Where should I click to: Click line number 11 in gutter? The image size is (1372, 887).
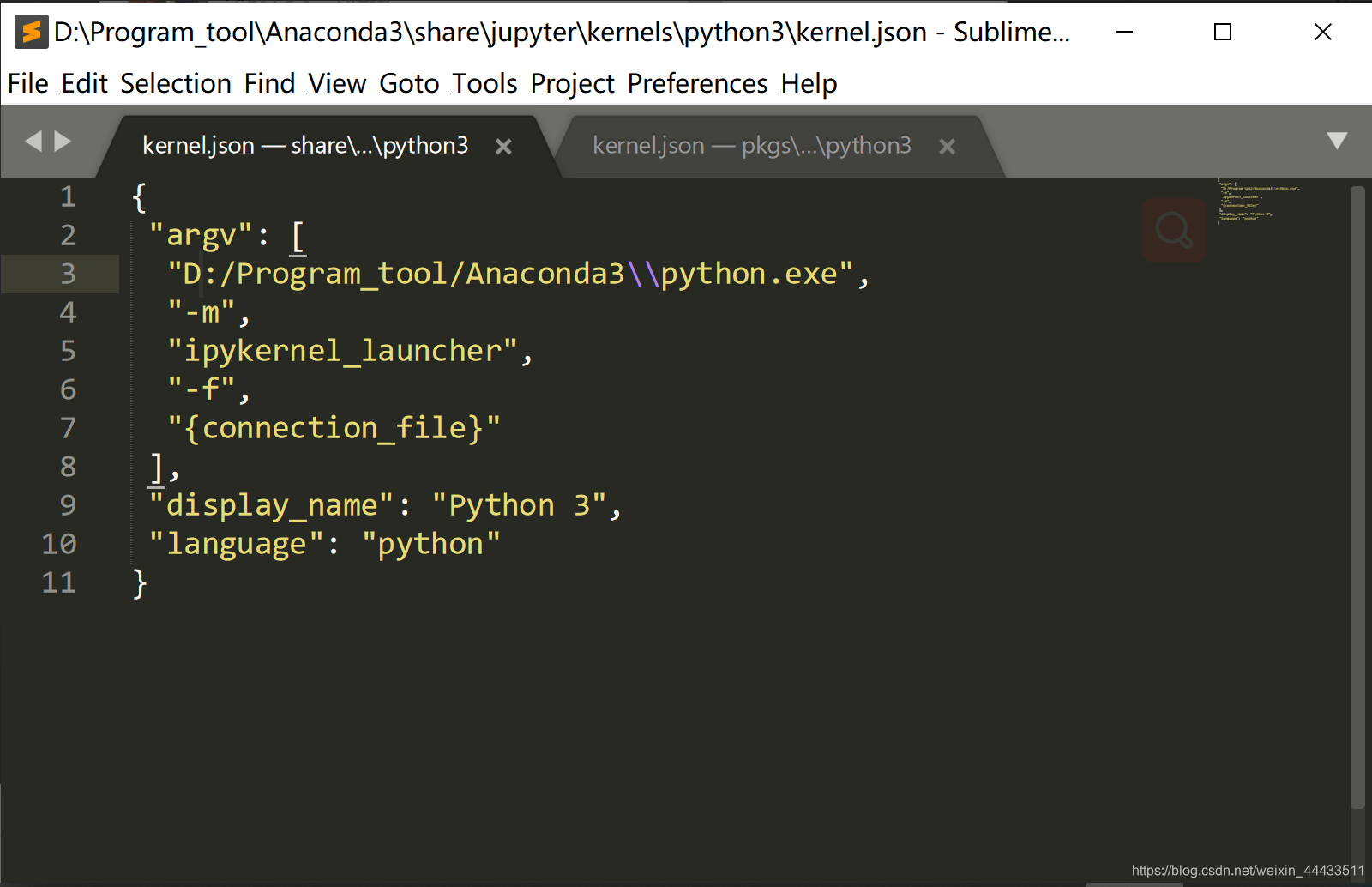pyautogui.click(x=59, y=583)
